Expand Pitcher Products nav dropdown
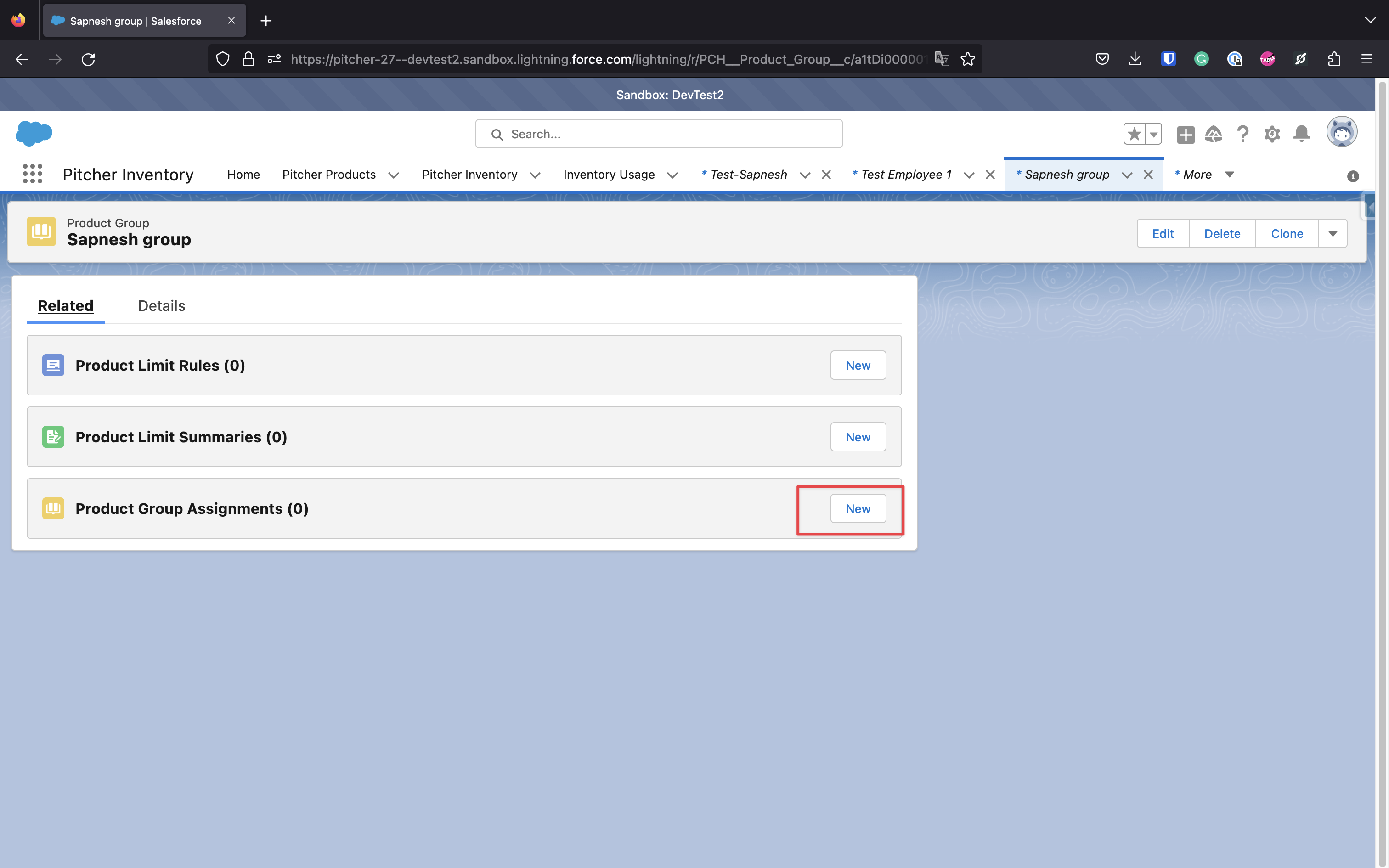The image size is (1389, 868). click(x=394, y=175)
